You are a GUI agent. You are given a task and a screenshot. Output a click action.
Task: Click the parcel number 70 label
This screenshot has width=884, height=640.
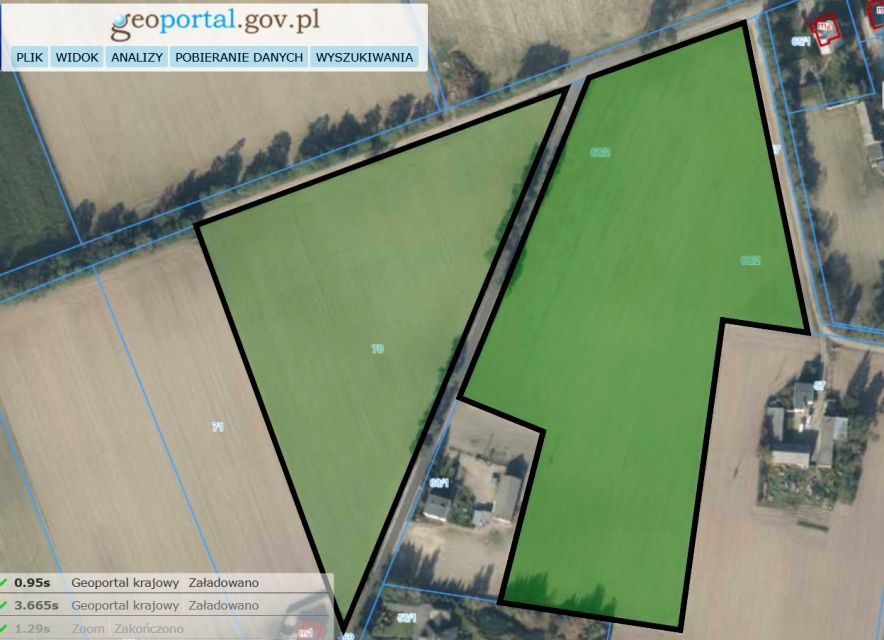click(377, 349)
